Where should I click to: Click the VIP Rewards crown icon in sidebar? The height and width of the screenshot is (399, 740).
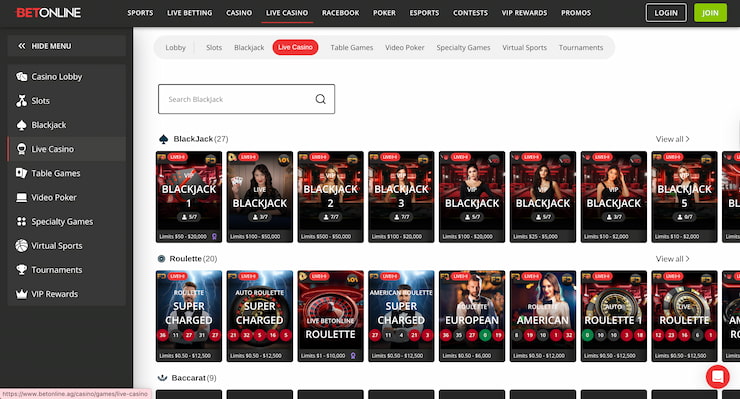[x=21, y=294]
